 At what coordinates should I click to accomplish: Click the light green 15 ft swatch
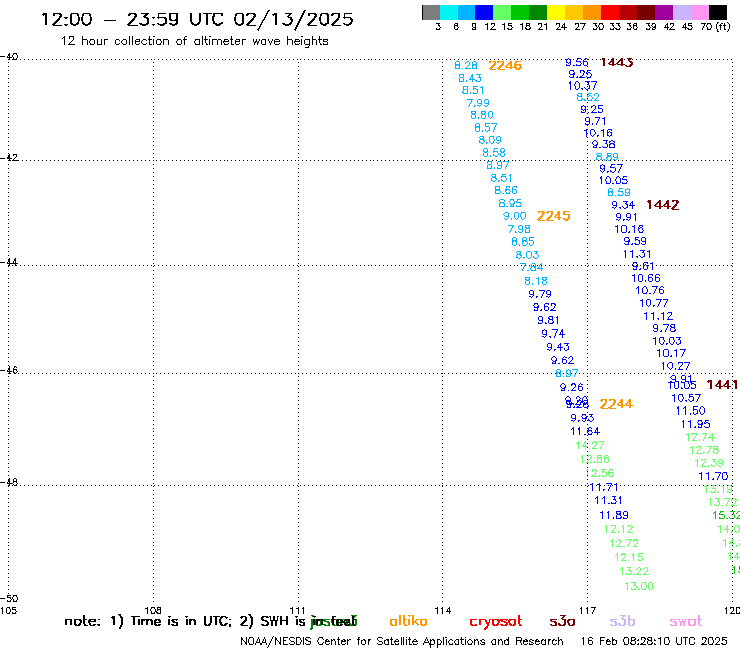[x=502, y=12]
